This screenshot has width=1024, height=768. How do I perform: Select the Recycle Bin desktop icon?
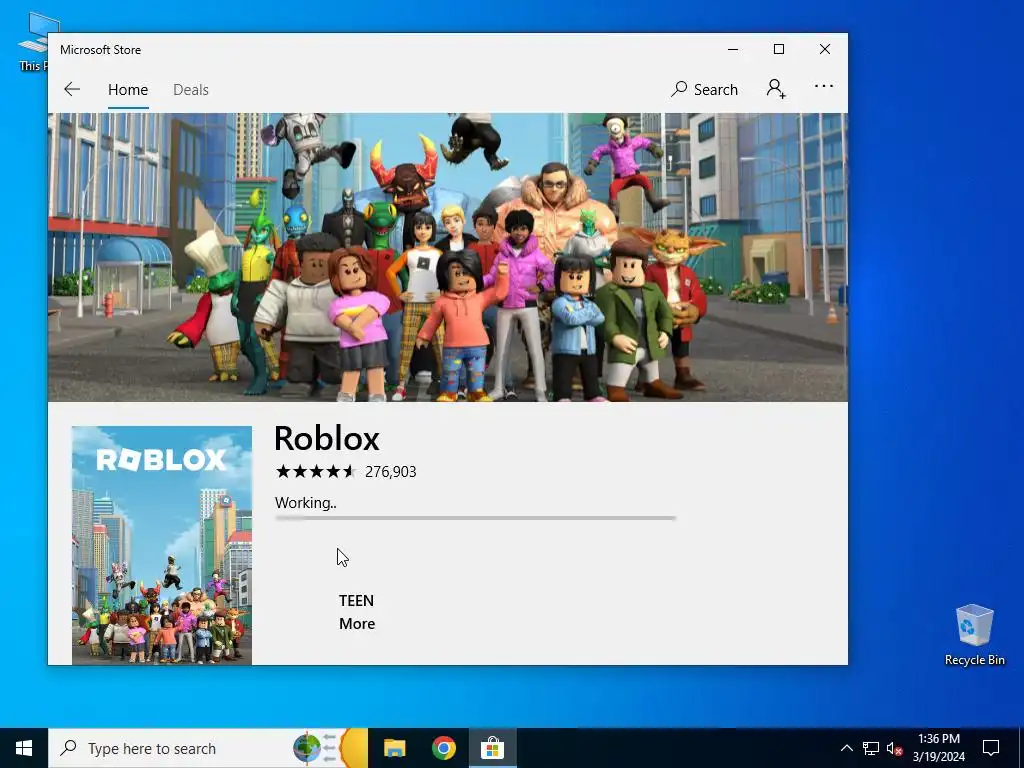click(974, 635)
